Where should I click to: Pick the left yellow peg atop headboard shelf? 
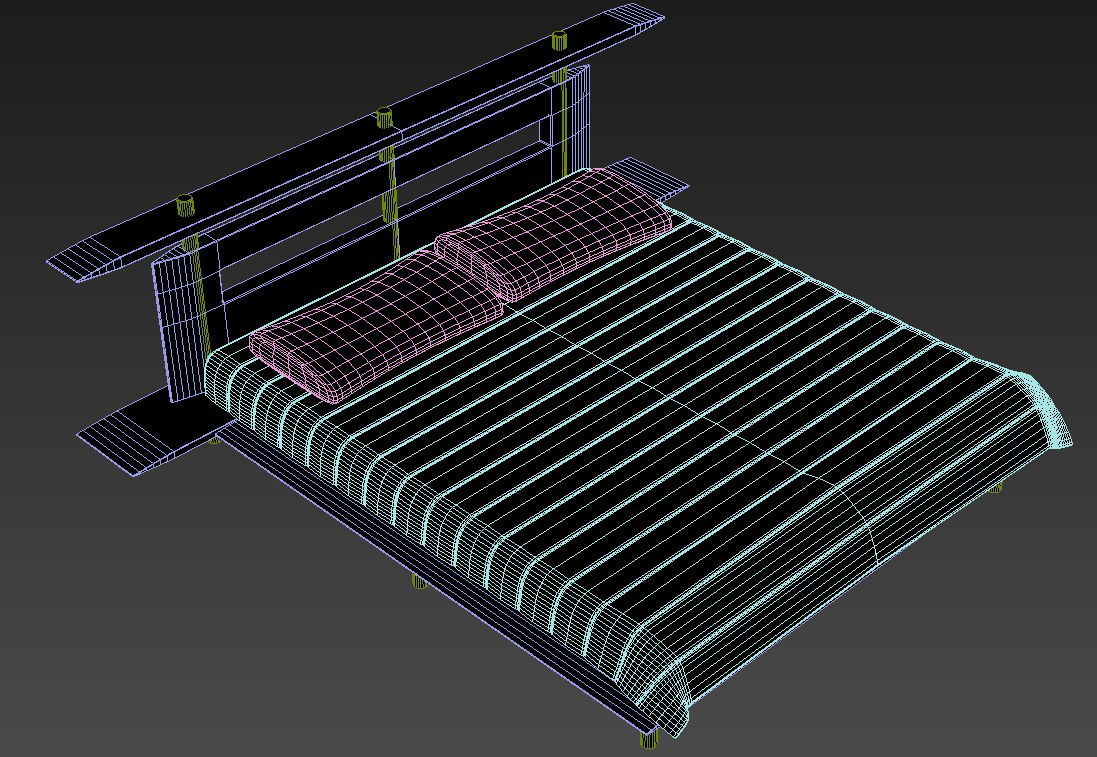pos(184,205)
